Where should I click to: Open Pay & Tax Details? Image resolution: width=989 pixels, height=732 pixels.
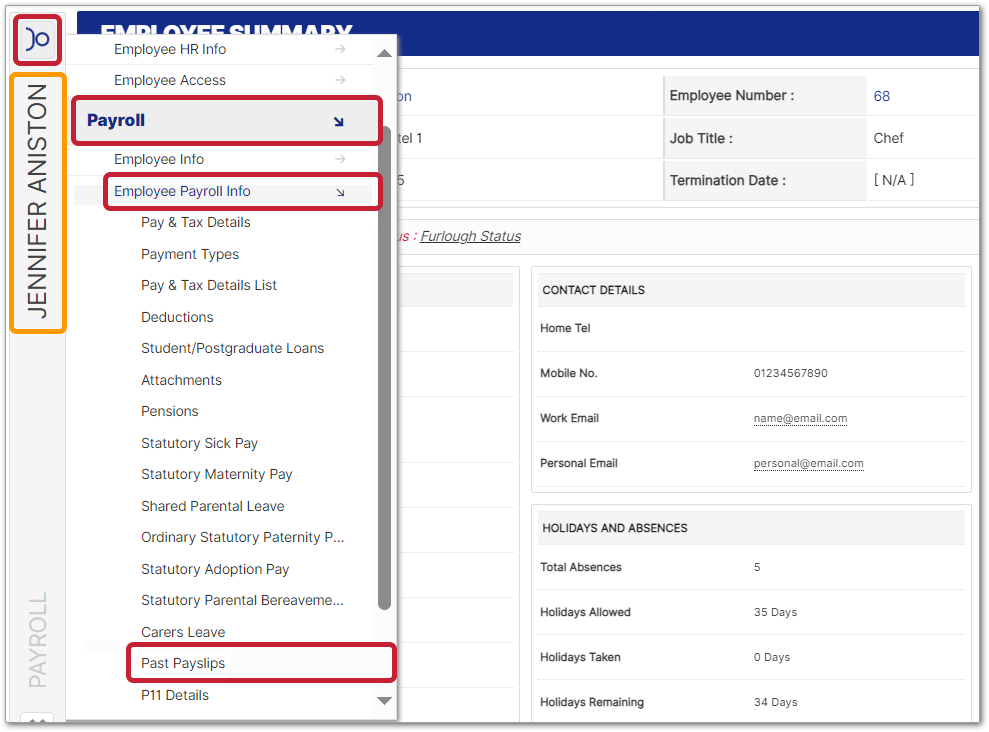tap(196, 222)
